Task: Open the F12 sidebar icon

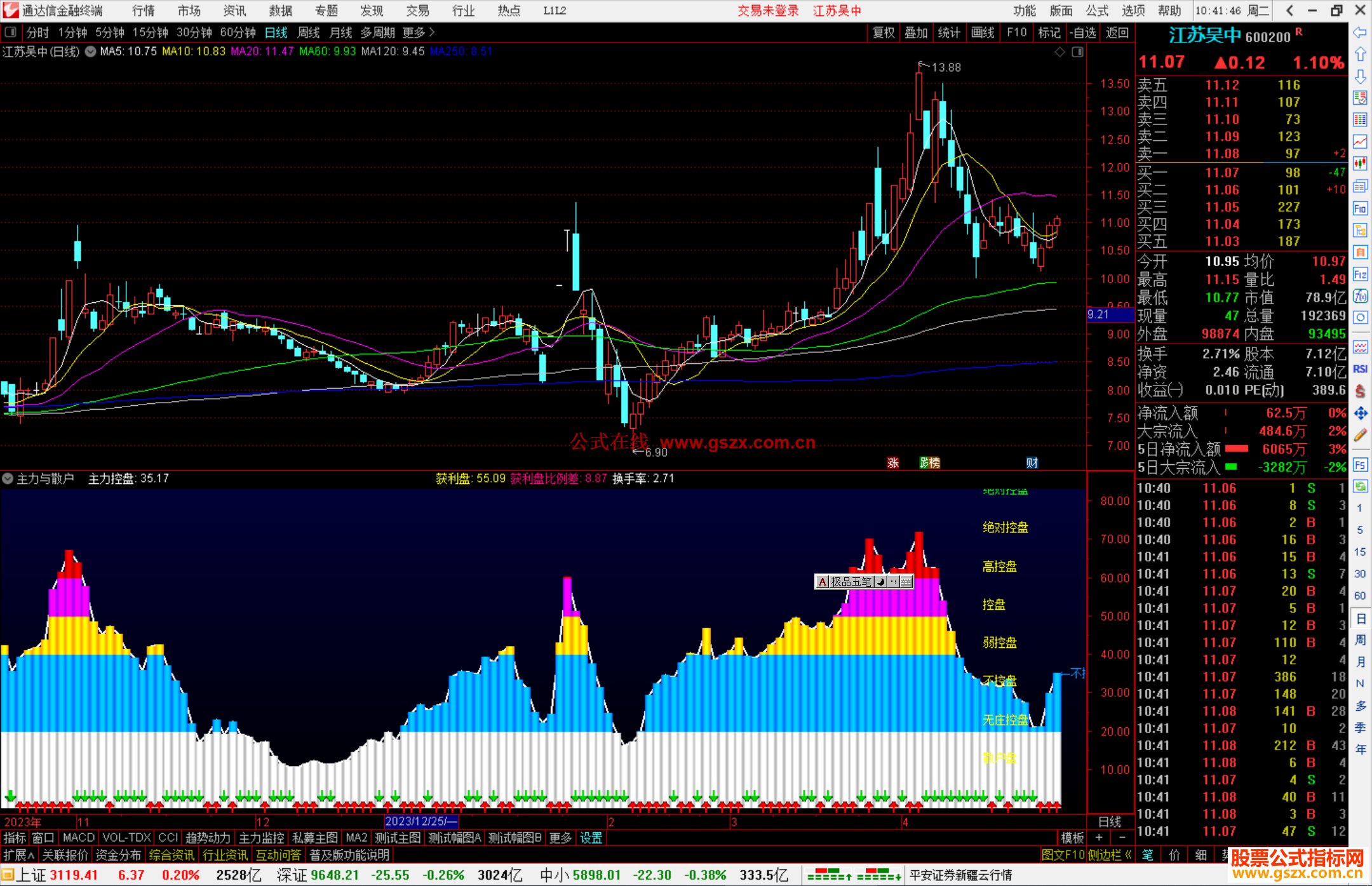Action: 1360,274
